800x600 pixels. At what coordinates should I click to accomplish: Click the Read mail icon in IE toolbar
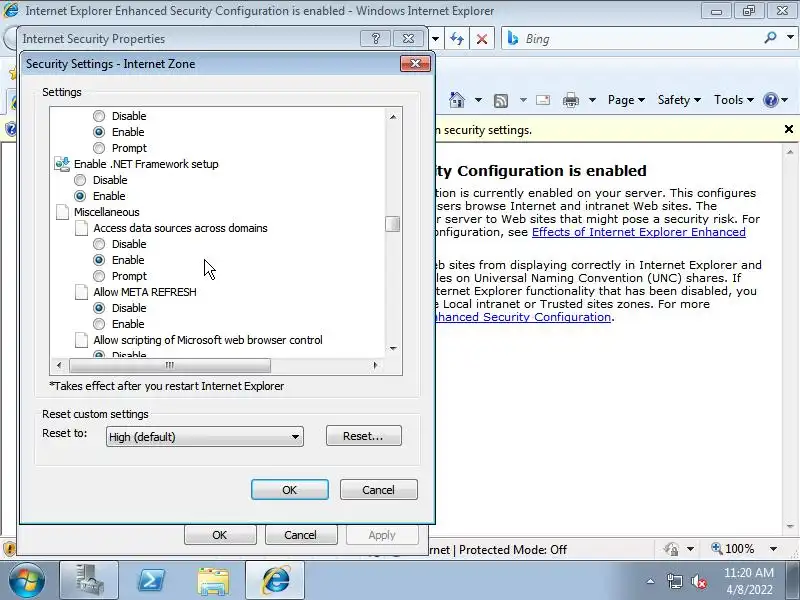click(x=543, y=100)
